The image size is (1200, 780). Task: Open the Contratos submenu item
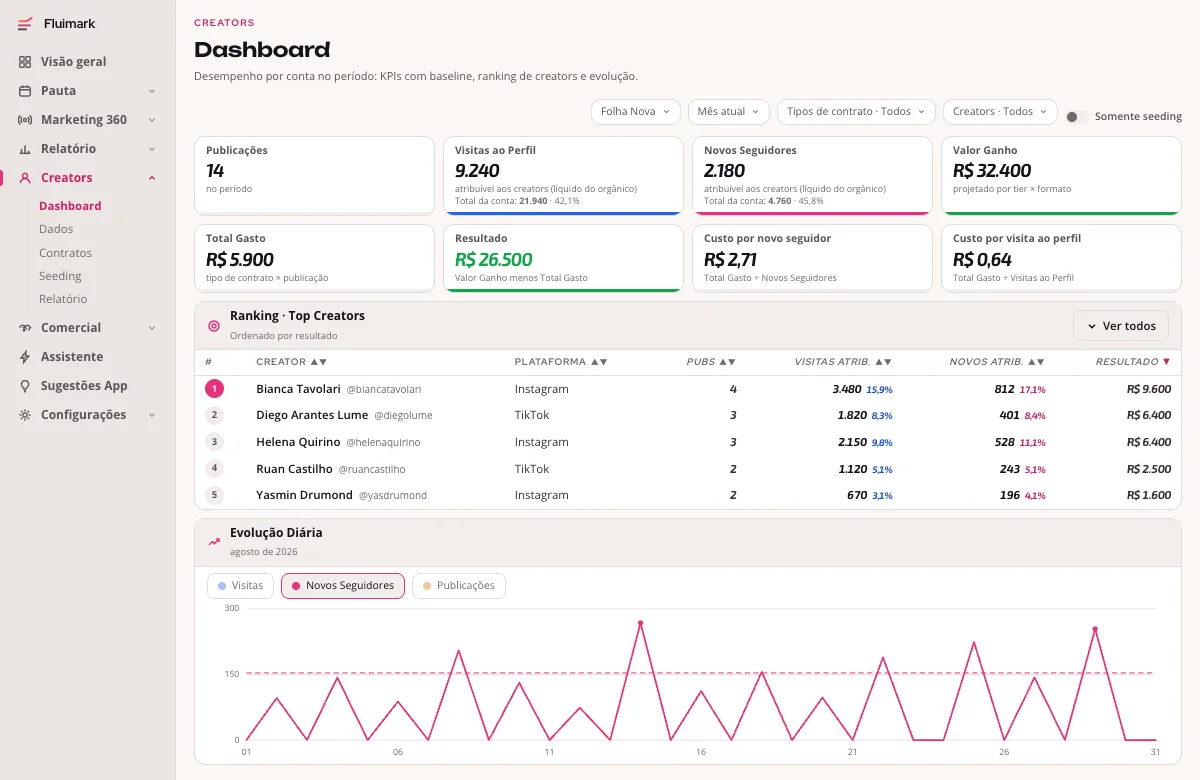tap(65, 253)
